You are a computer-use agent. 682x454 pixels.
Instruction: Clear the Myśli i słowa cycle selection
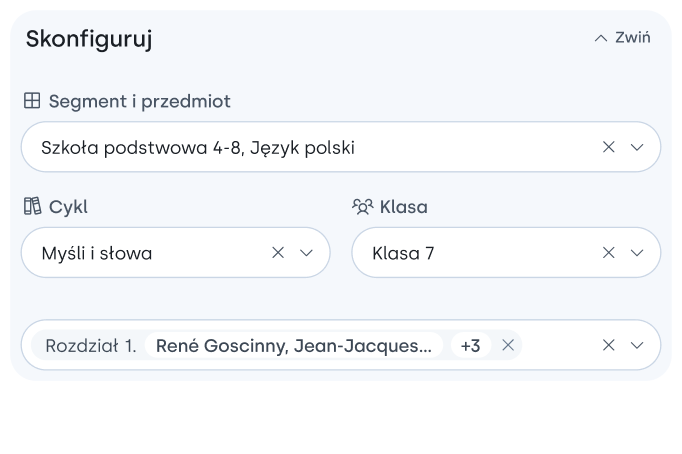[x=278, y=253]
